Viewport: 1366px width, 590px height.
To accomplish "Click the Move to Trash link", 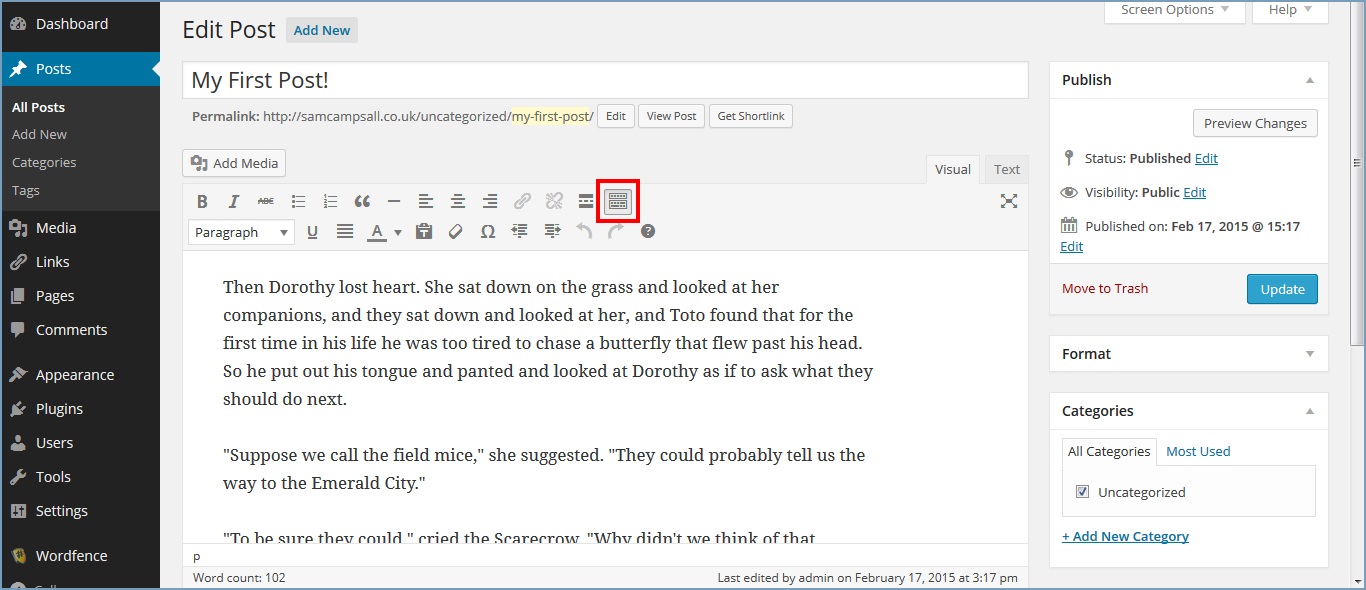I will [1104, 288].
